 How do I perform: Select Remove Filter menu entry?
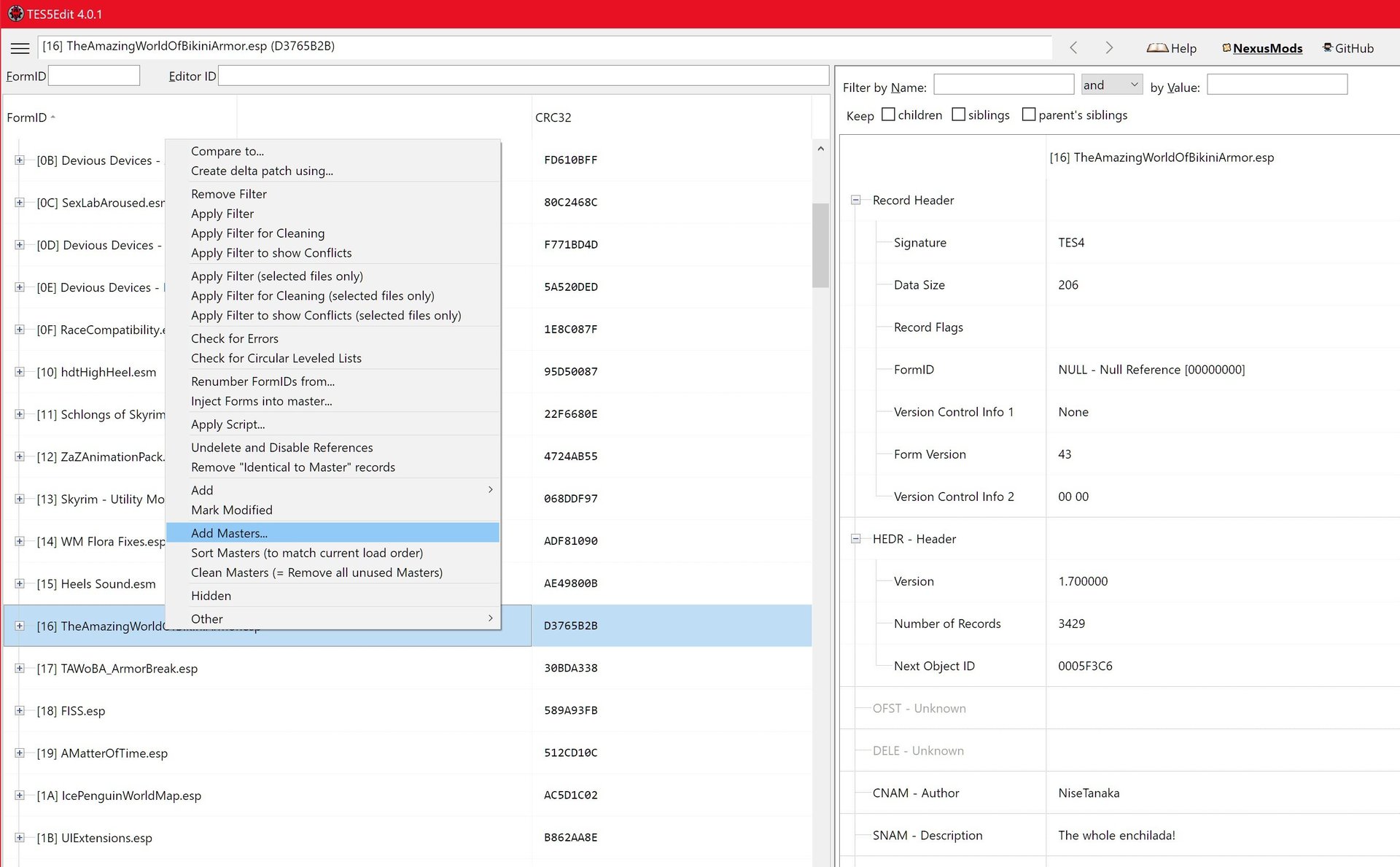332,194
